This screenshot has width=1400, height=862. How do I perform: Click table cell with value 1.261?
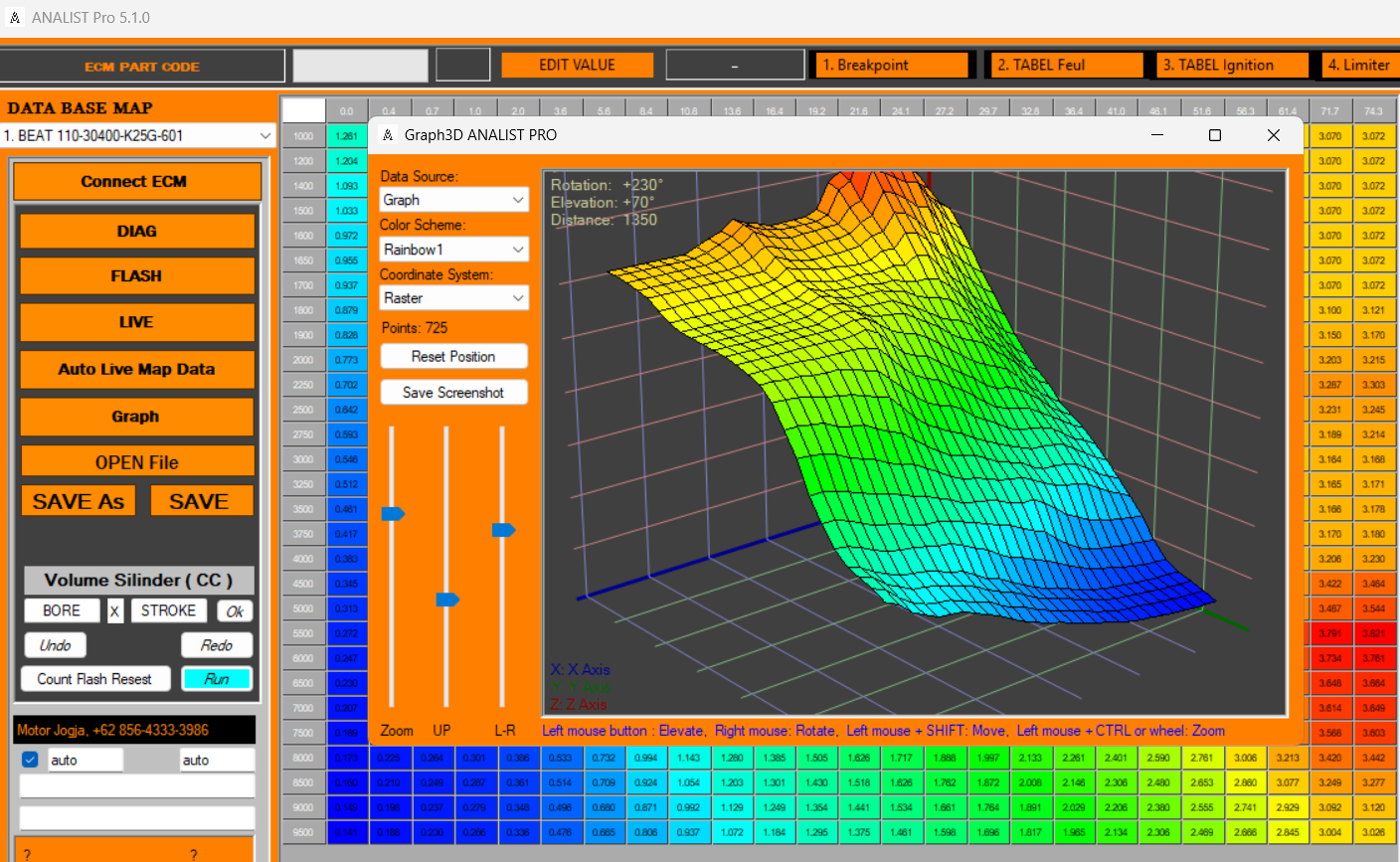coord(347,136)
